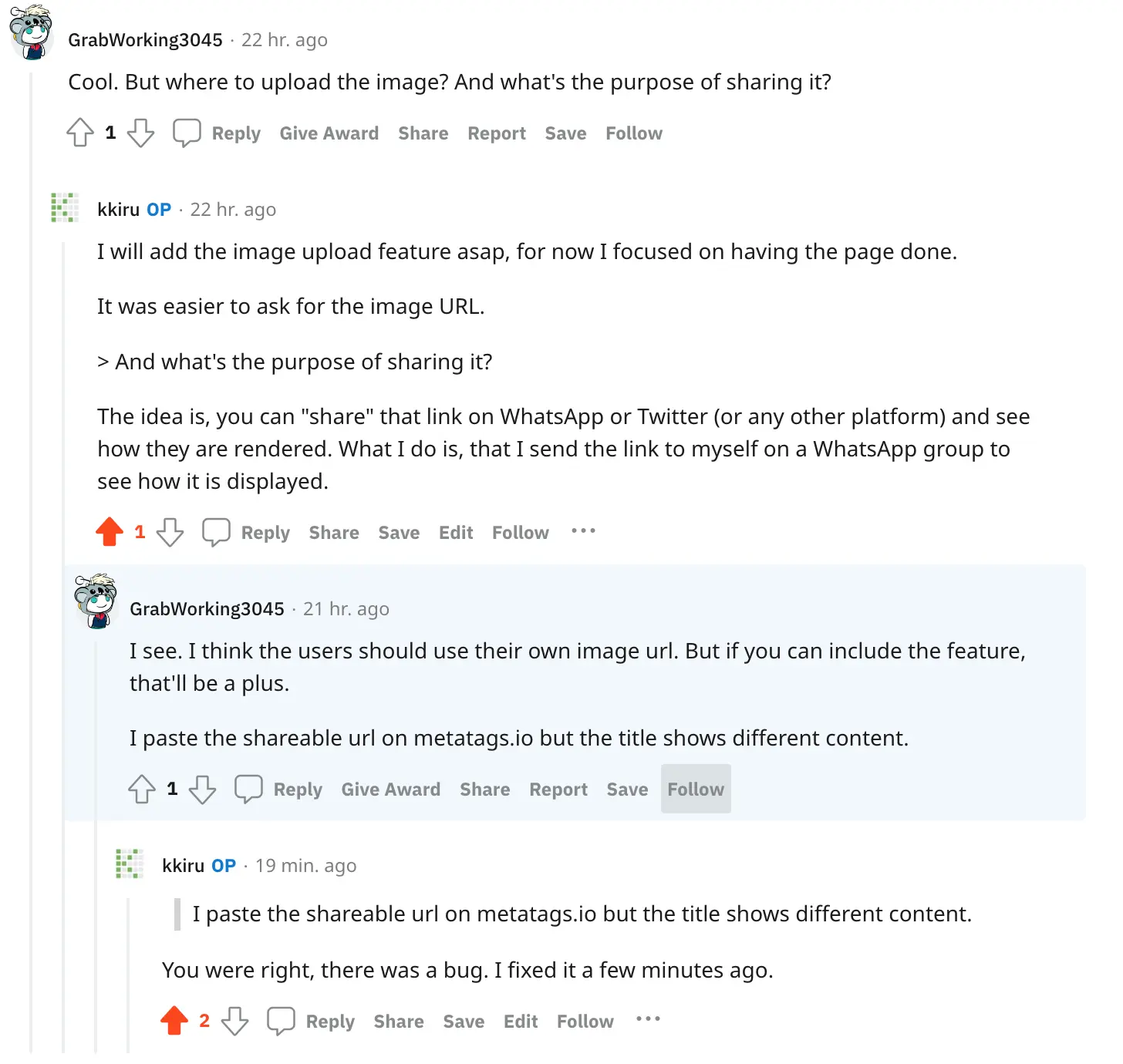Click kkiru's avatar next to the OP badge
Image resolution: width=1123 pixels, height=1064 pixels.
(65, 207)
